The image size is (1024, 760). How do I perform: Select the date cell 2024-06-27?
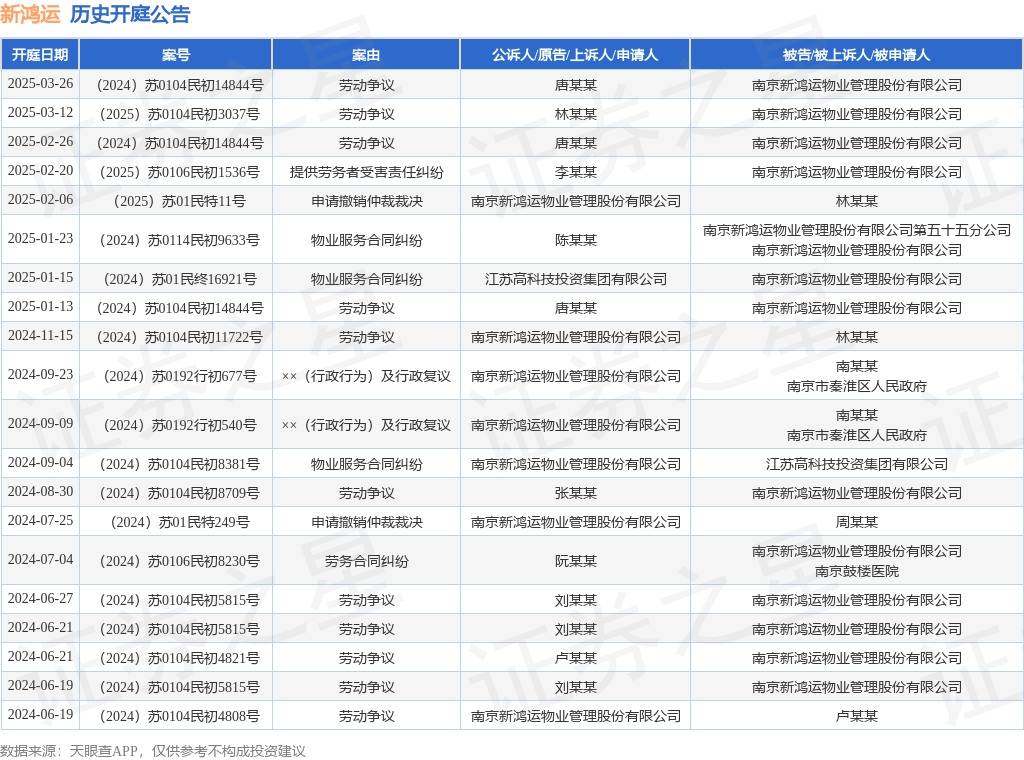pos(40,599)
